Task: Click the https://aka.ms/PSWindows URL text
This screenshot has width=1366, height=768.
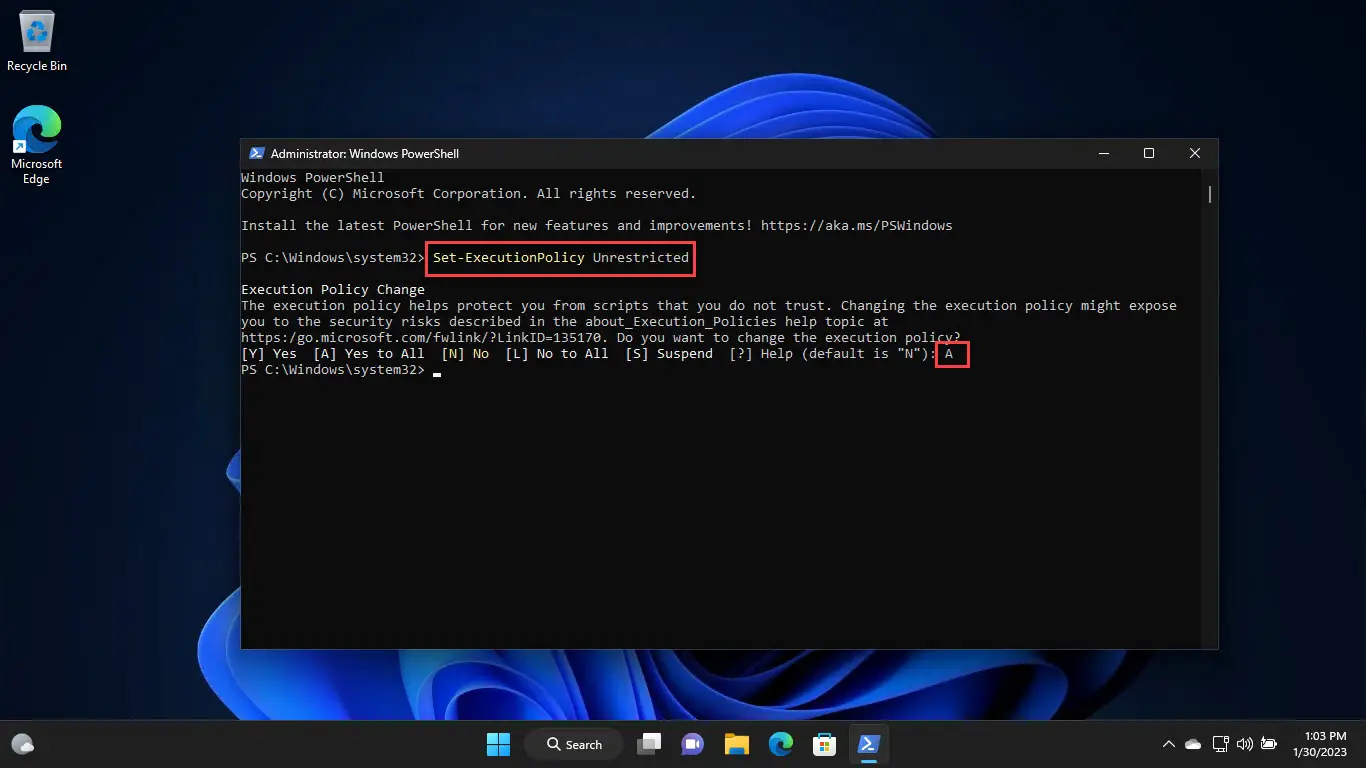Action: coord(857,226)
